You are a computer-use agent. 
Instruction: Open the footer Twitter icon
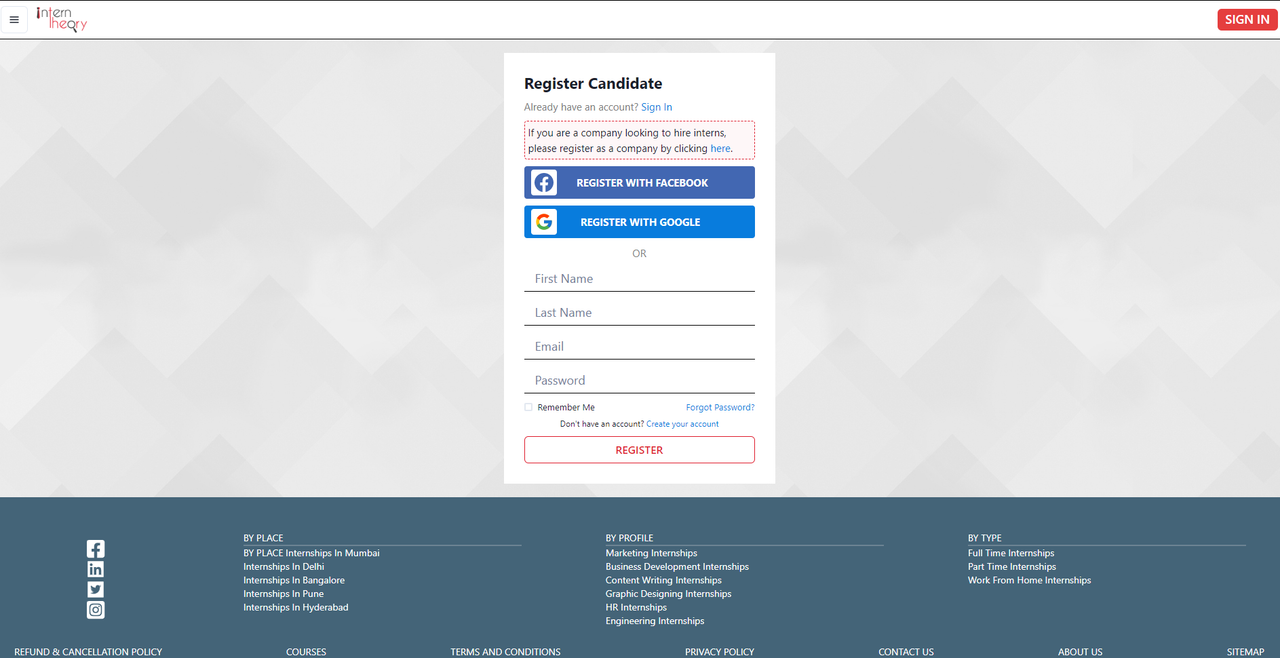coord(95,590)
